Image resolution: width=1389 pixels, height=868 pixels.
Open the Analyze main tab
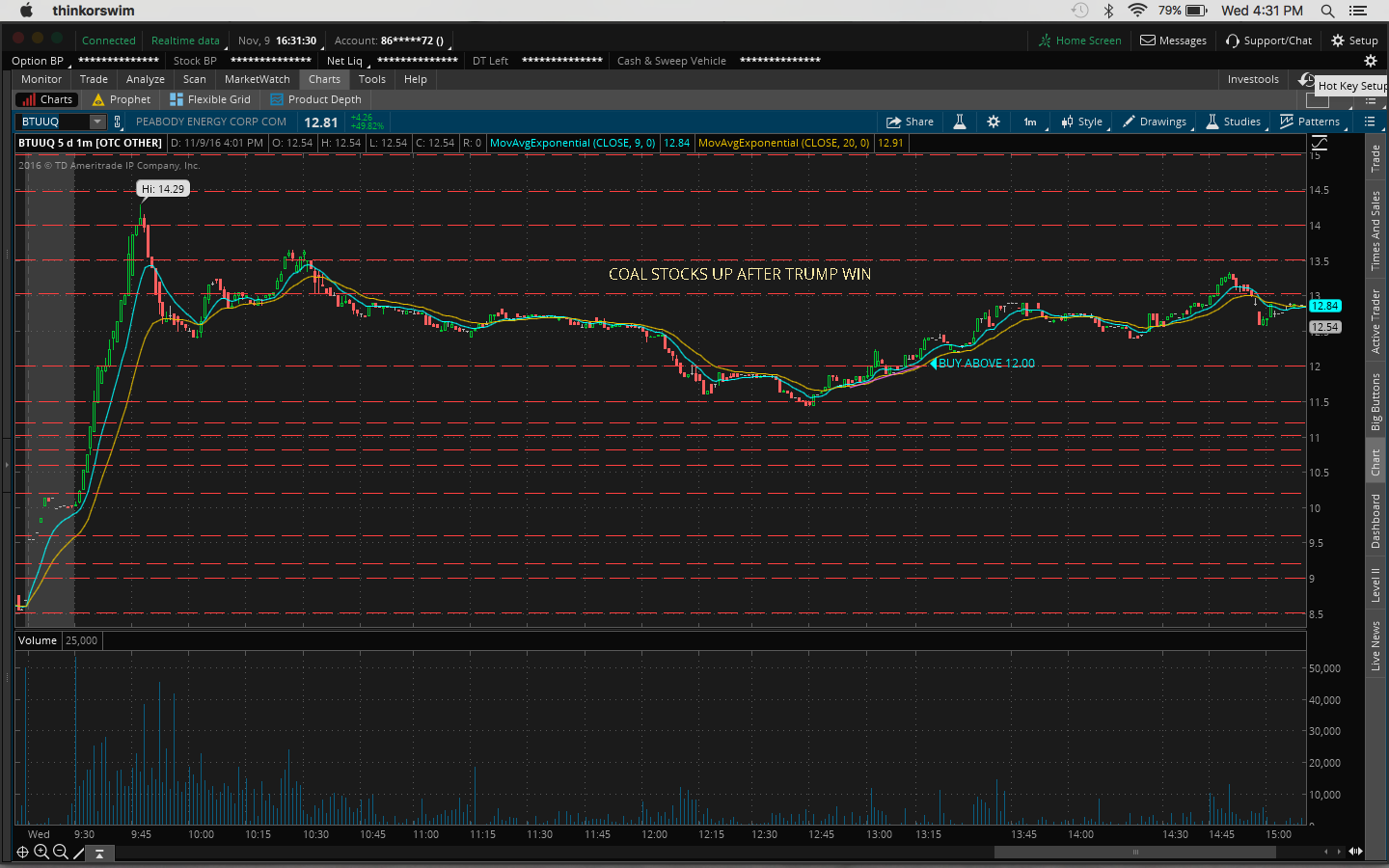pyautogui.click(x=146, y=79)
